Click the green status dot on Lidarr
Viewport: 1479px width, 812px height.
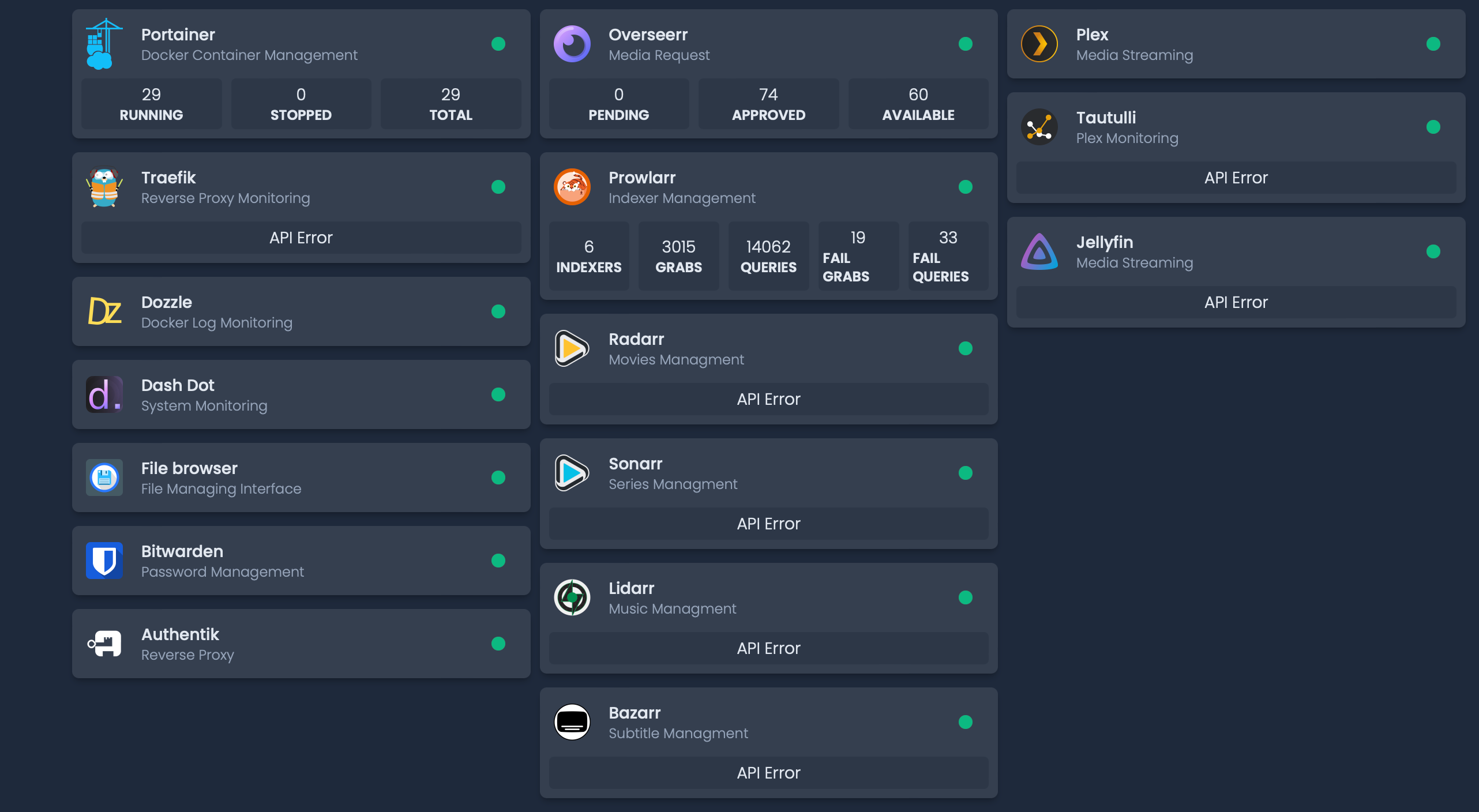pos(966,597)
